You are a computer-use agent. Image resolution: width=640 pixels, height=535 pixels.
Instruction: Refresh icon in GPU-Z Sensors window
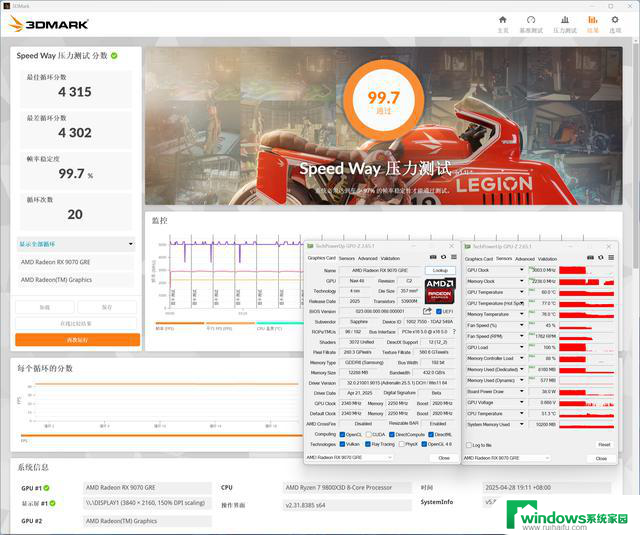[x=600, y=258]
